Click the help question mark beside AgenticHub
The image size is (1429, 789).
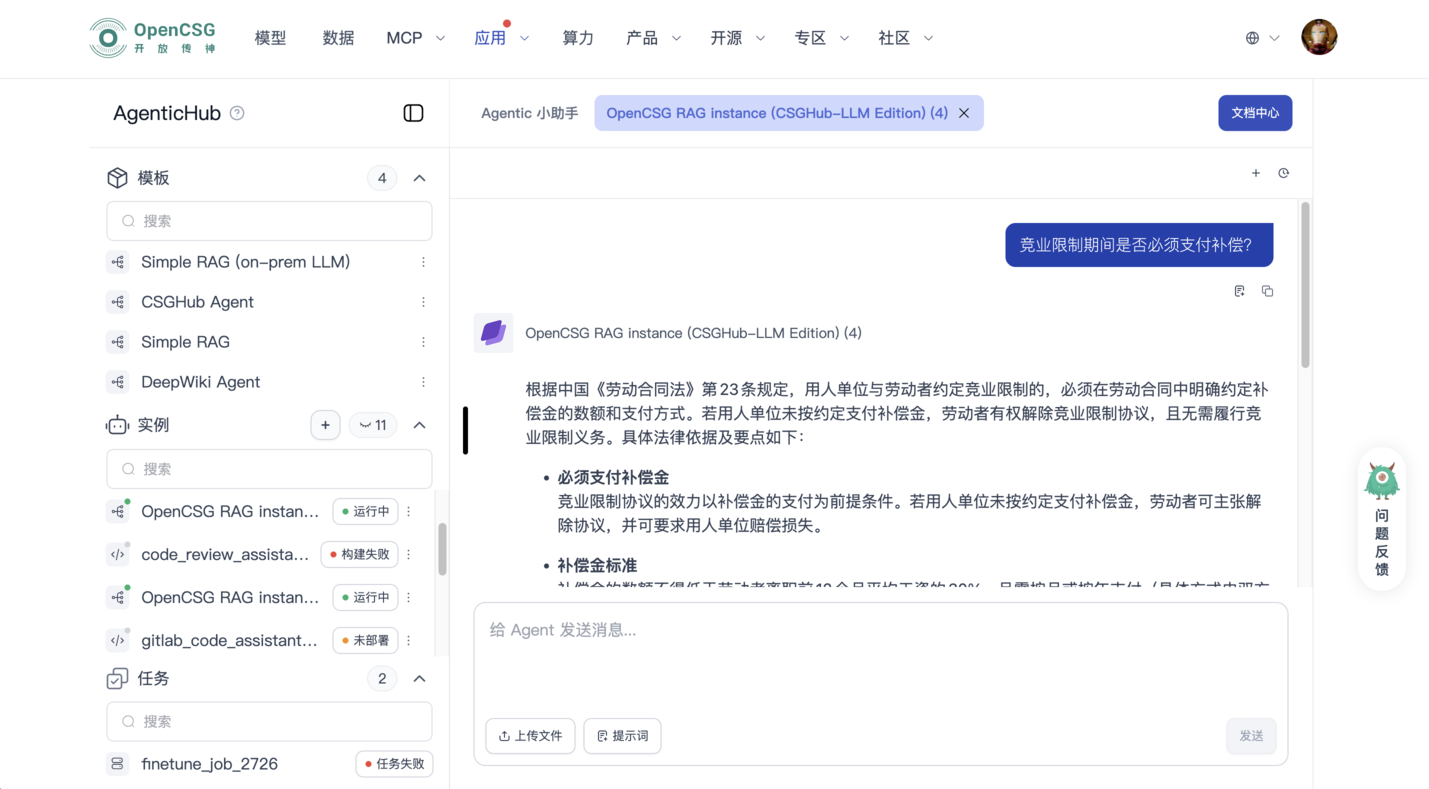pos(237,113)
